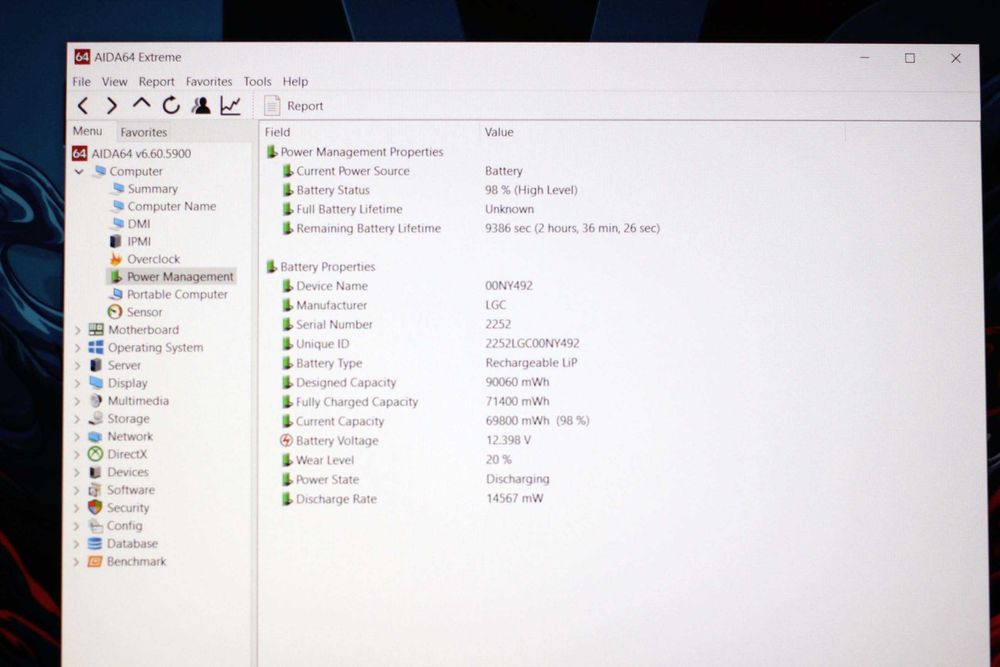
Task: Switch to the Favorites tab
Action: [x=143, y=132]
